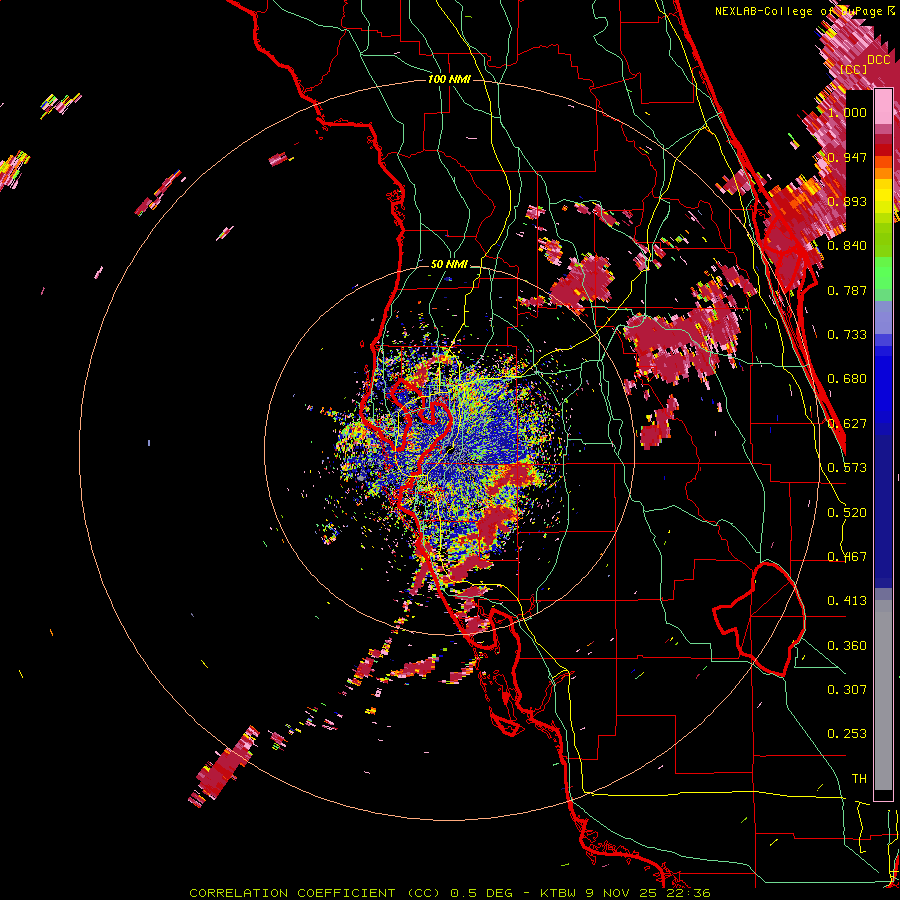Click the radar site at the center of the rings

pyautogui.click(x=449, y=451)
